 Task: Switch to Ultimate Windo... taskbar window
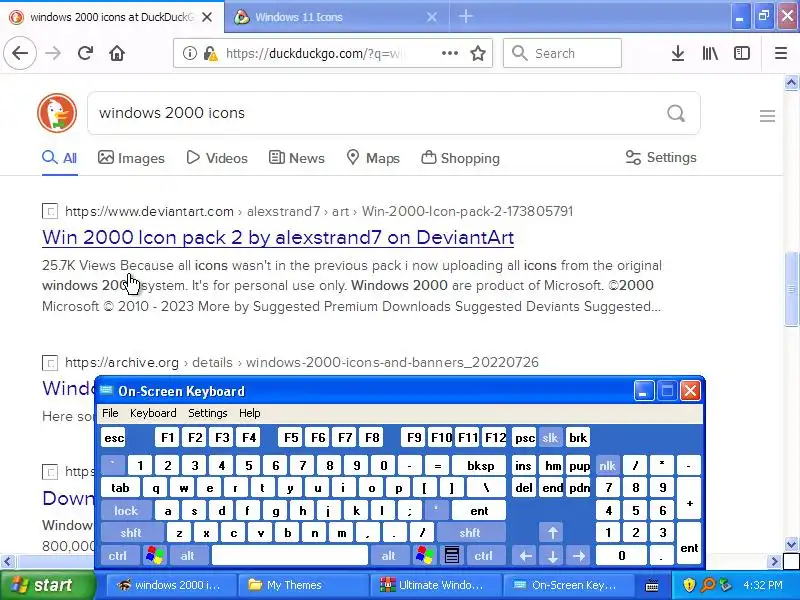(x=436, y=585)
